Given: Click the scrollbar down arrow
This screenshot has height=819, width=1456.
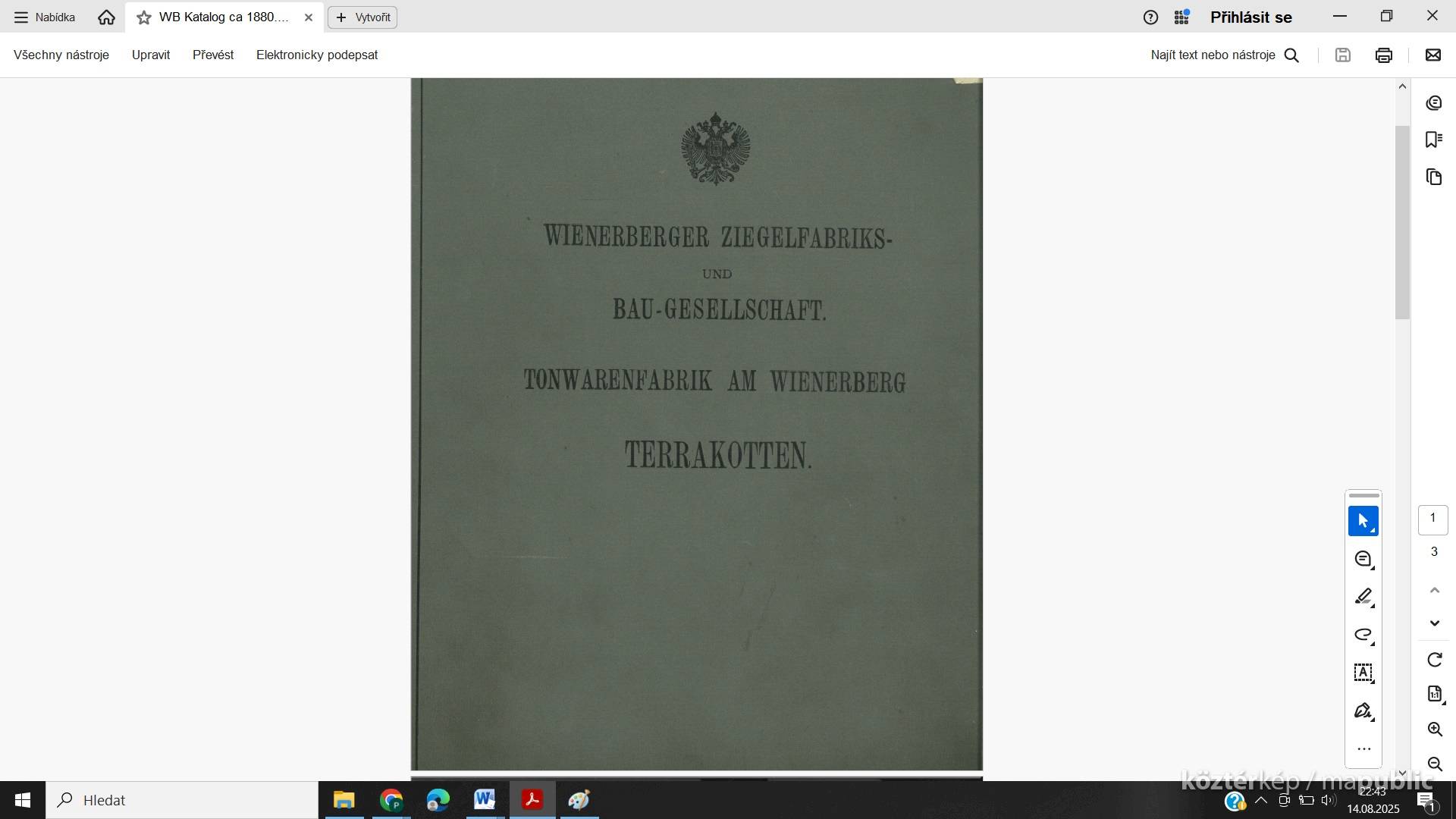Looking at the screenshot, I should [x=1402, y=773].
